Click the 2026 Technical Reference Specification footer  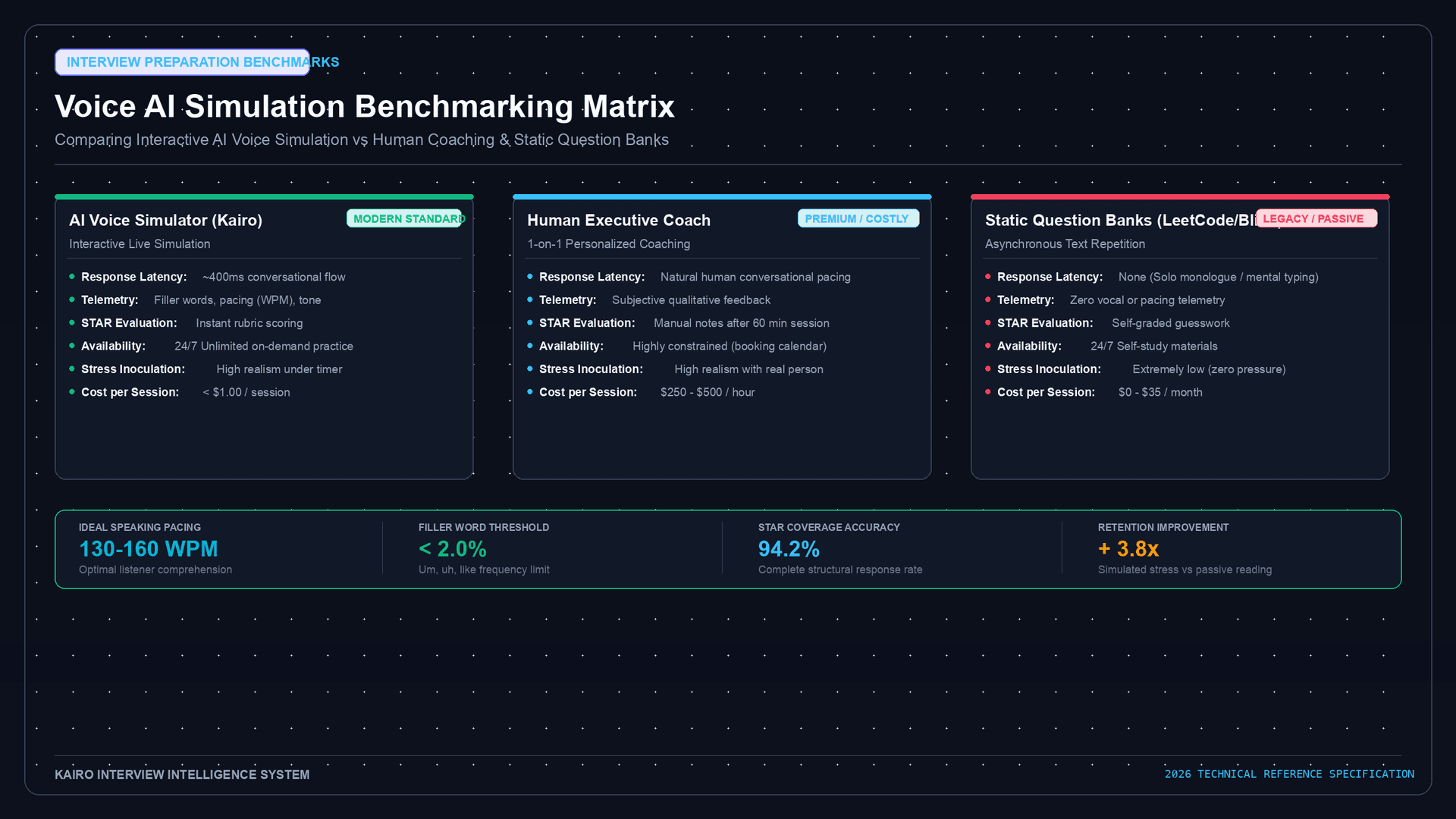tap(1289, 774)
